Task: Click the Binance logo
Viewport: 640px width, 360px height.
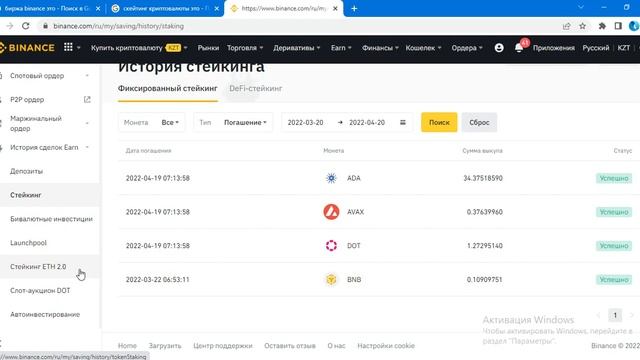Action: [x=27, y=48]
